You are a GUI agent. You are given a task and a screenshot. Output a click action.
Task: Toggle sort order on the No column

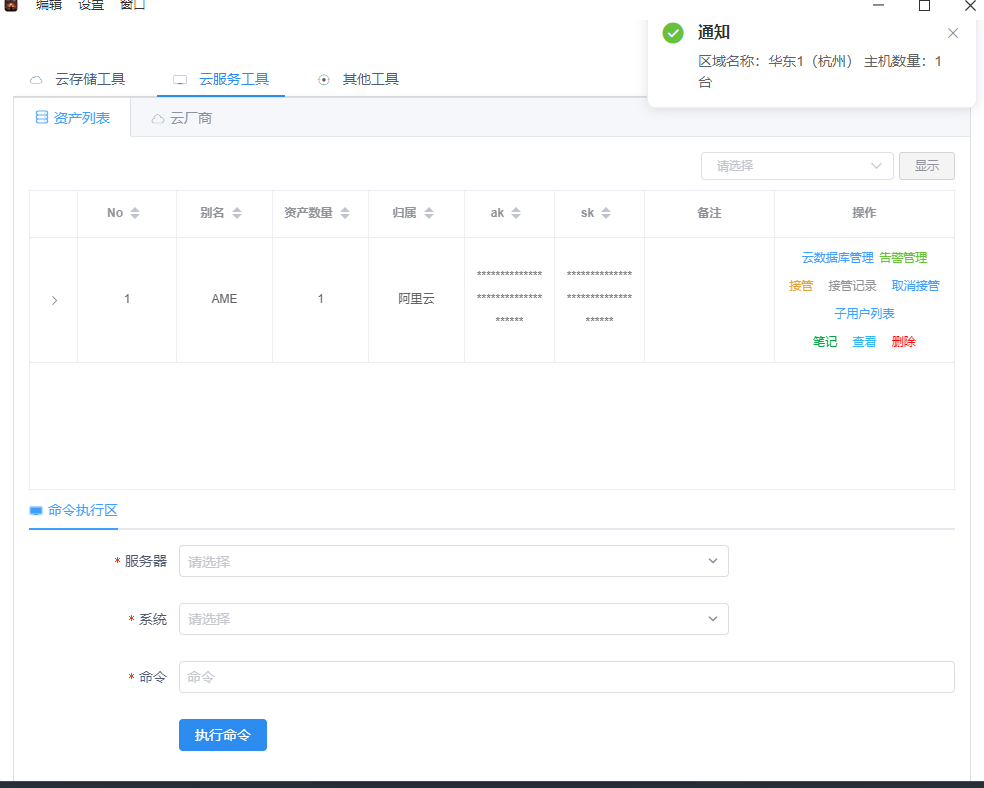[137, 213]
